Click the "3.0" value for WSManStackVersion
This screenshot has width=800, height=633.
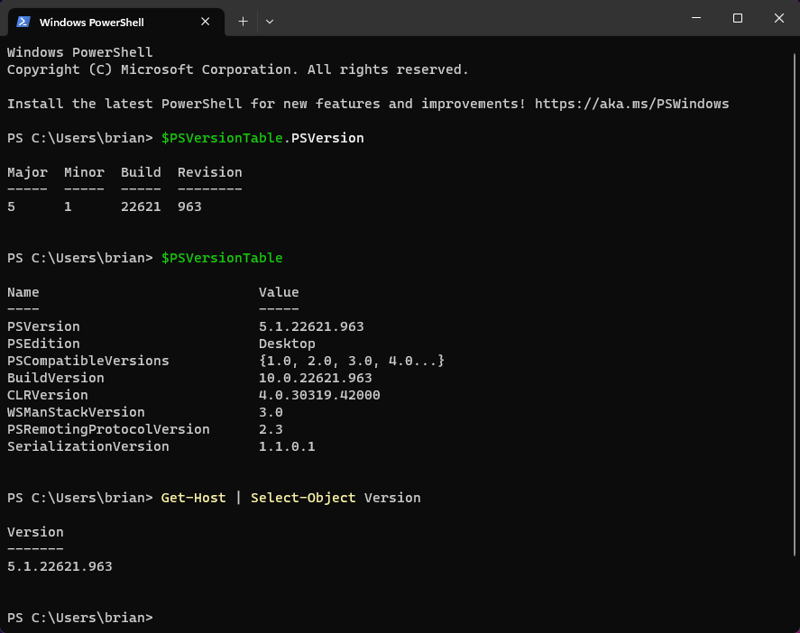click(270, 412)
